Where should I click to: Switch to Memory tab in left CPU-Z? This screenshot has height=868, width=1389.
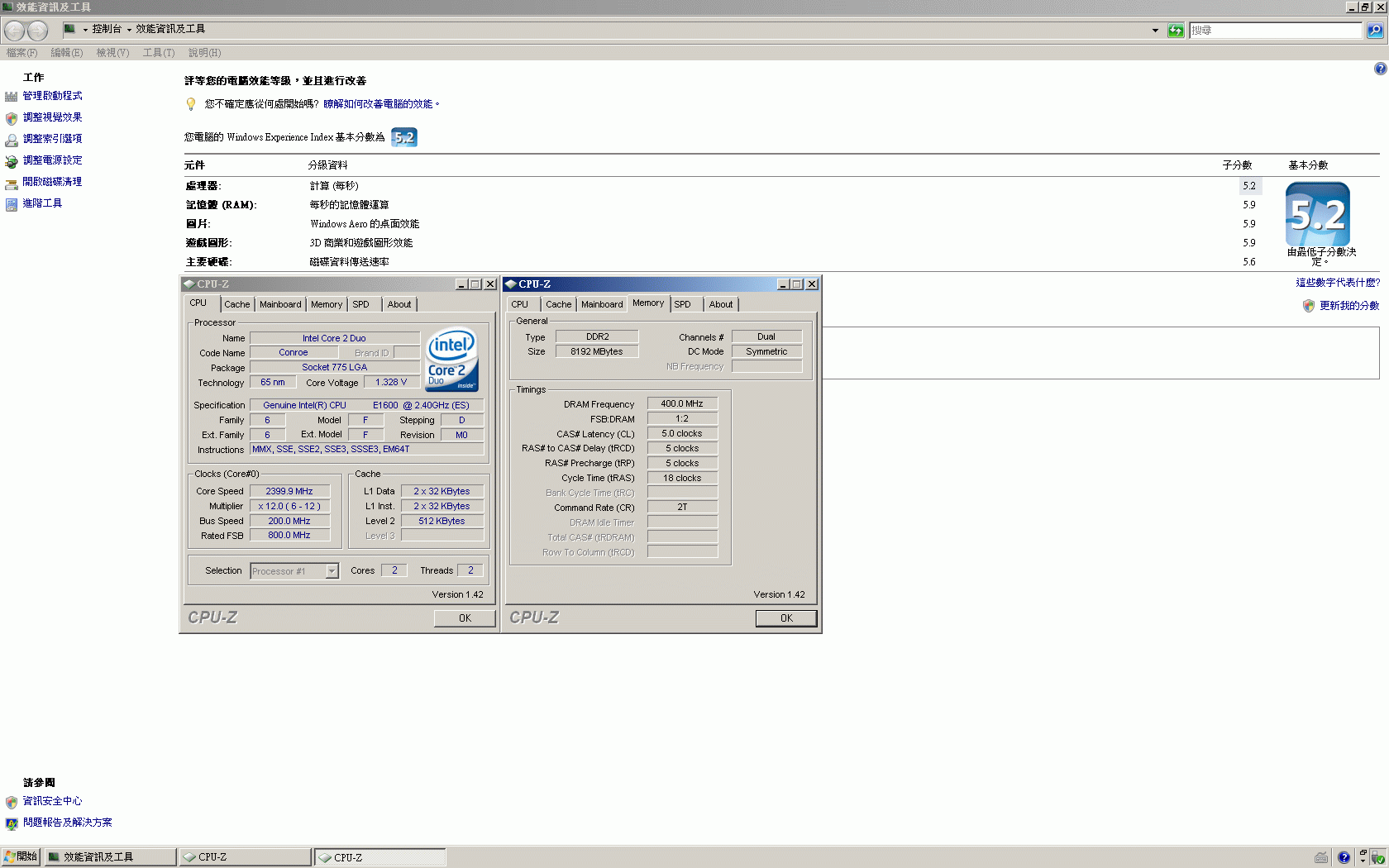(x=327, y=305)
